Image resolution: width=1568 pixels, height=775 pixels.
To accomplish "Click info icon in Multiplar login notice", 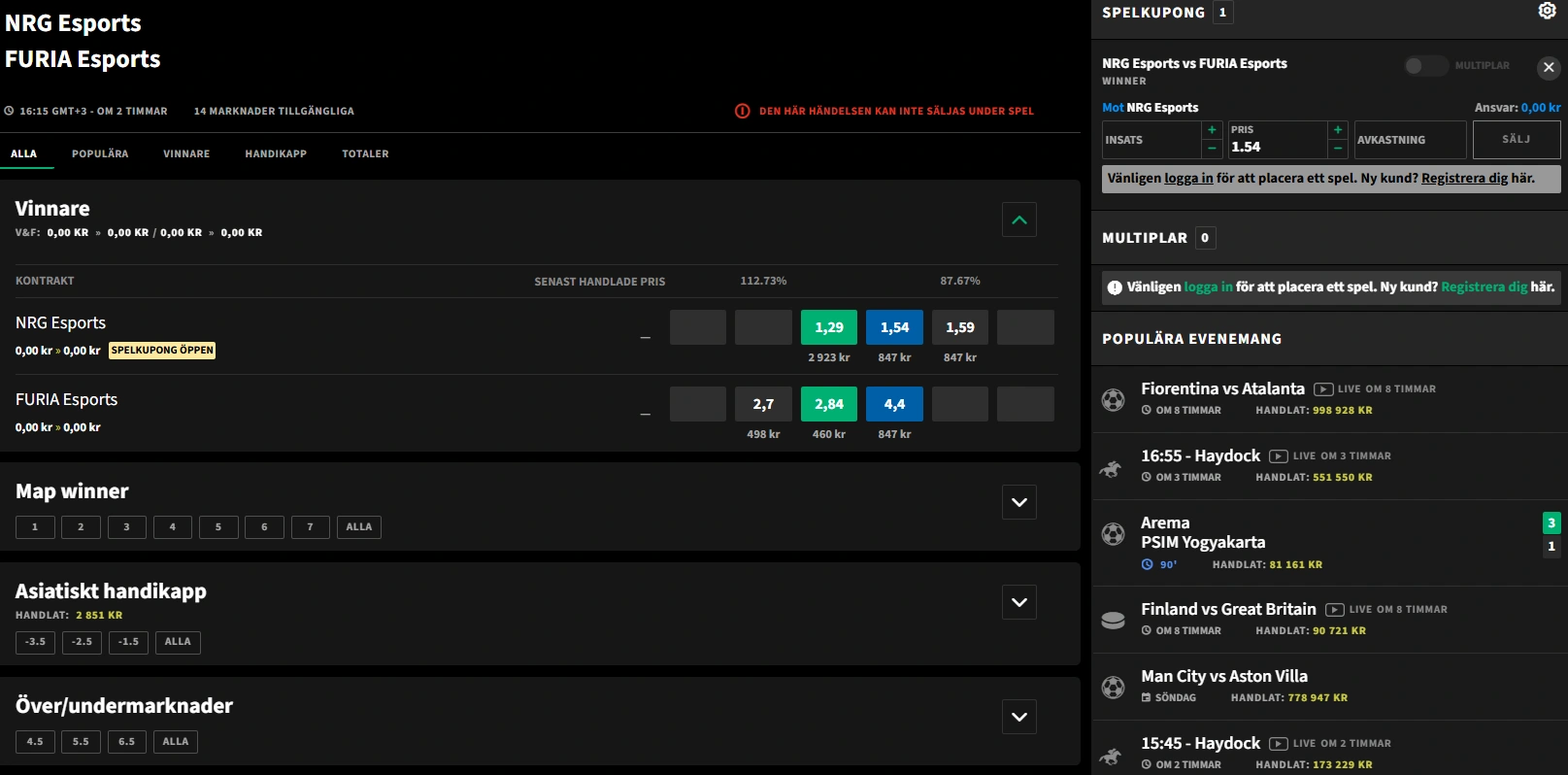I will [1115, 287].
